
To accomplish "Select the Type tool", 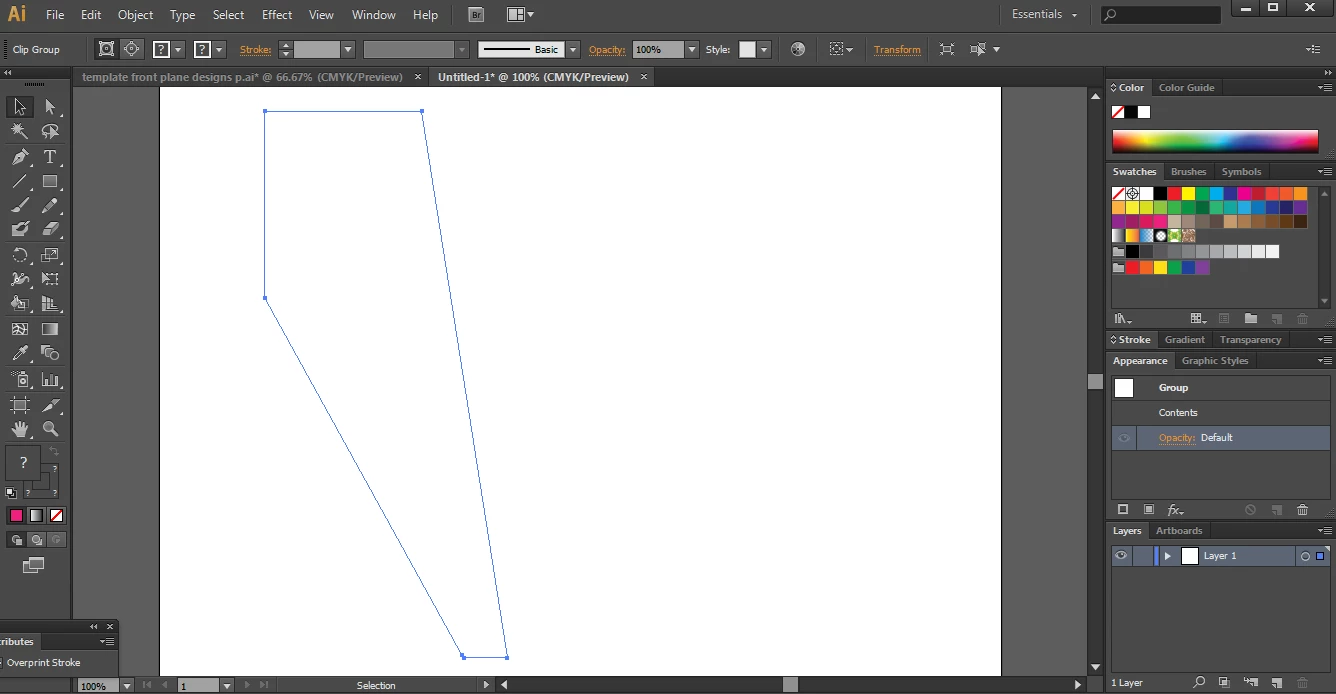I will pos(50,157).
